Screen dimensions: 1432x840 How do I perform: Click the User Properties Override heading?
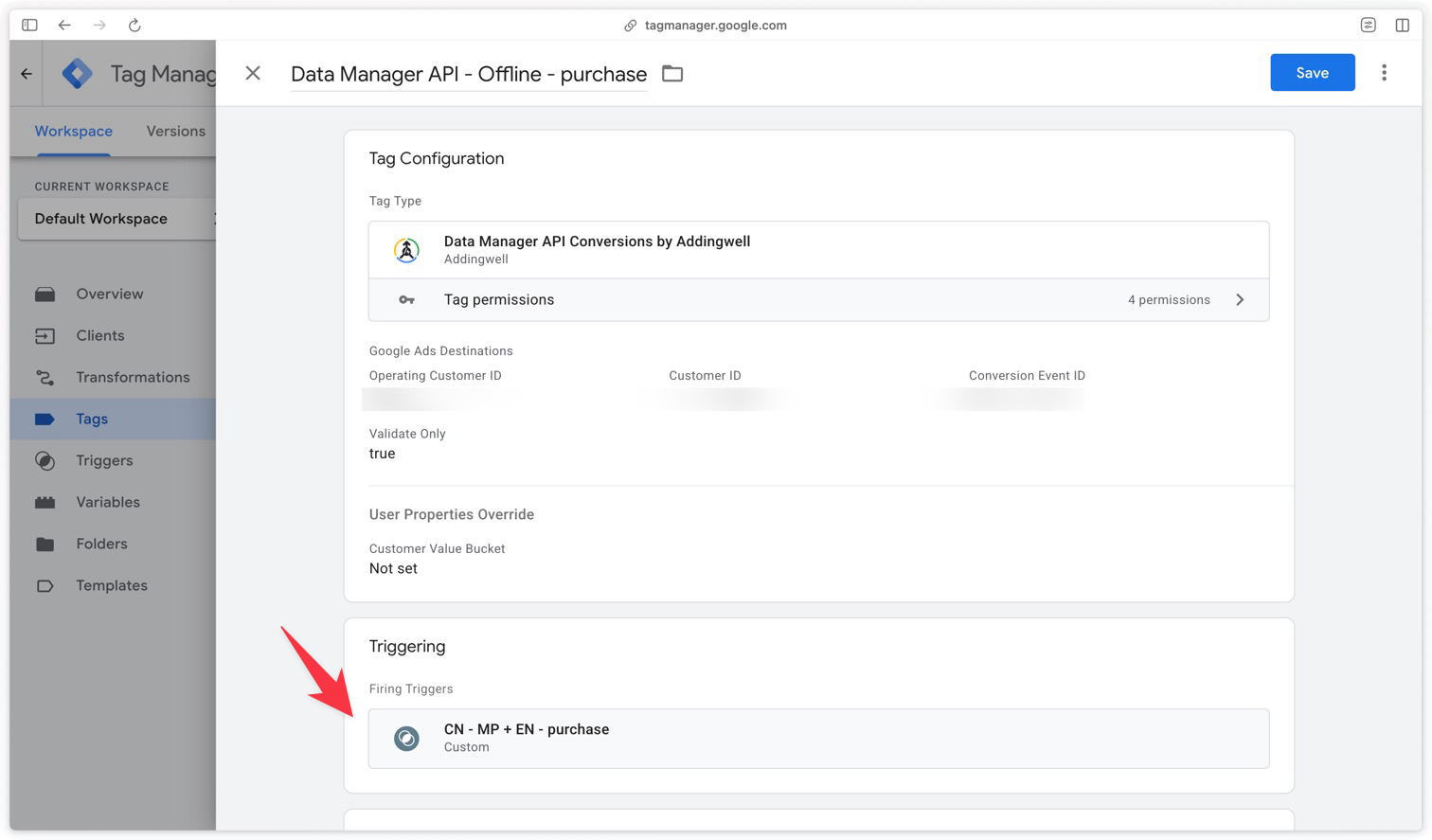tap(452, 514)
